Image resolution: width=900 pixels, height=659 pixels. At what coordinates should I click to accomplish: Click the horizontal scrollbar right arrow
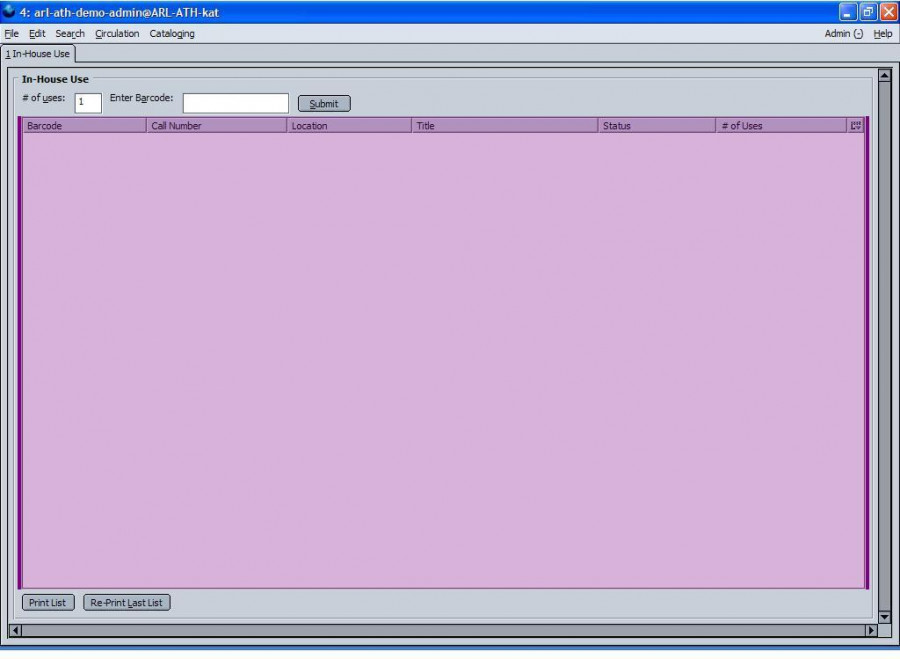click(870, 631)
